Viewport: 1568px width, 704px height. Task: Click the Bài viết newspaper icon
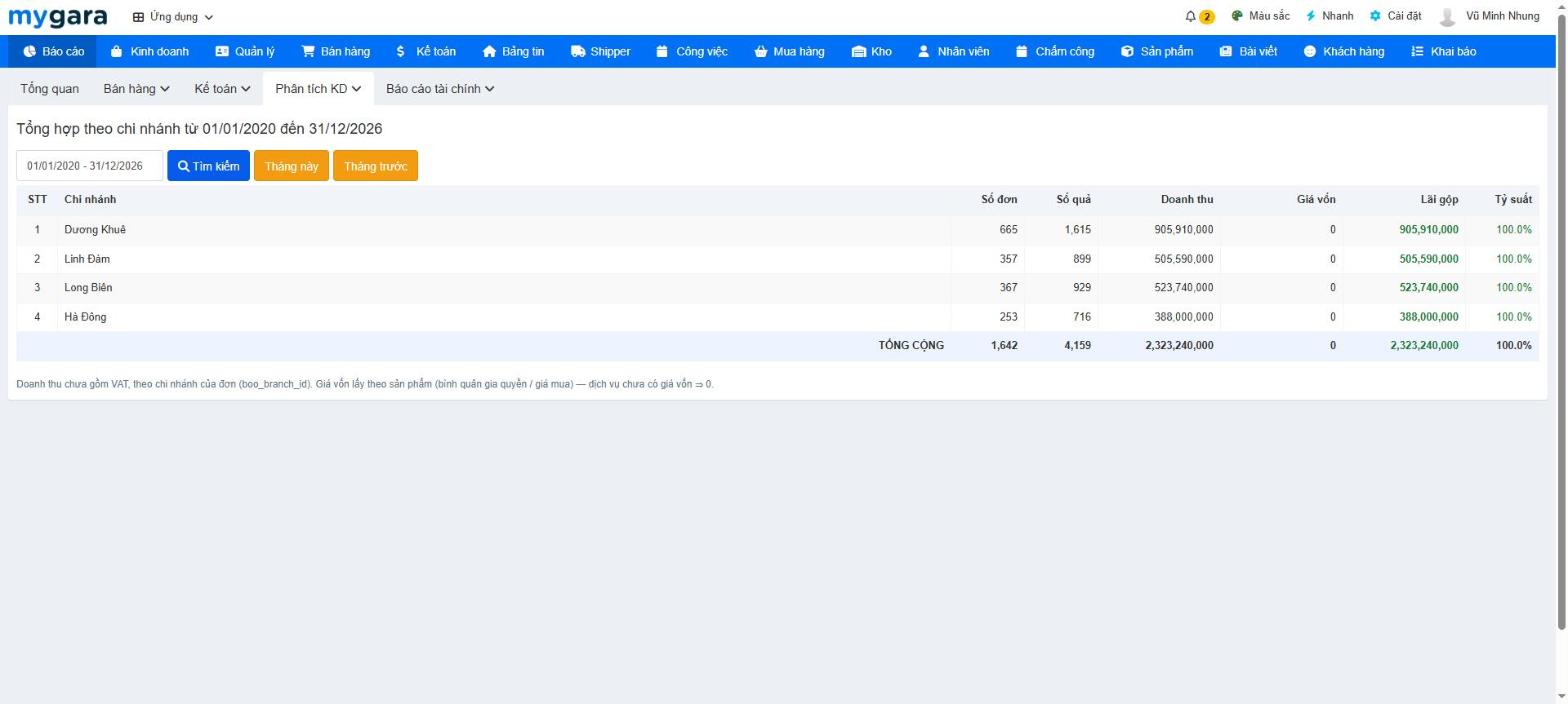(x=1225, y=51)
